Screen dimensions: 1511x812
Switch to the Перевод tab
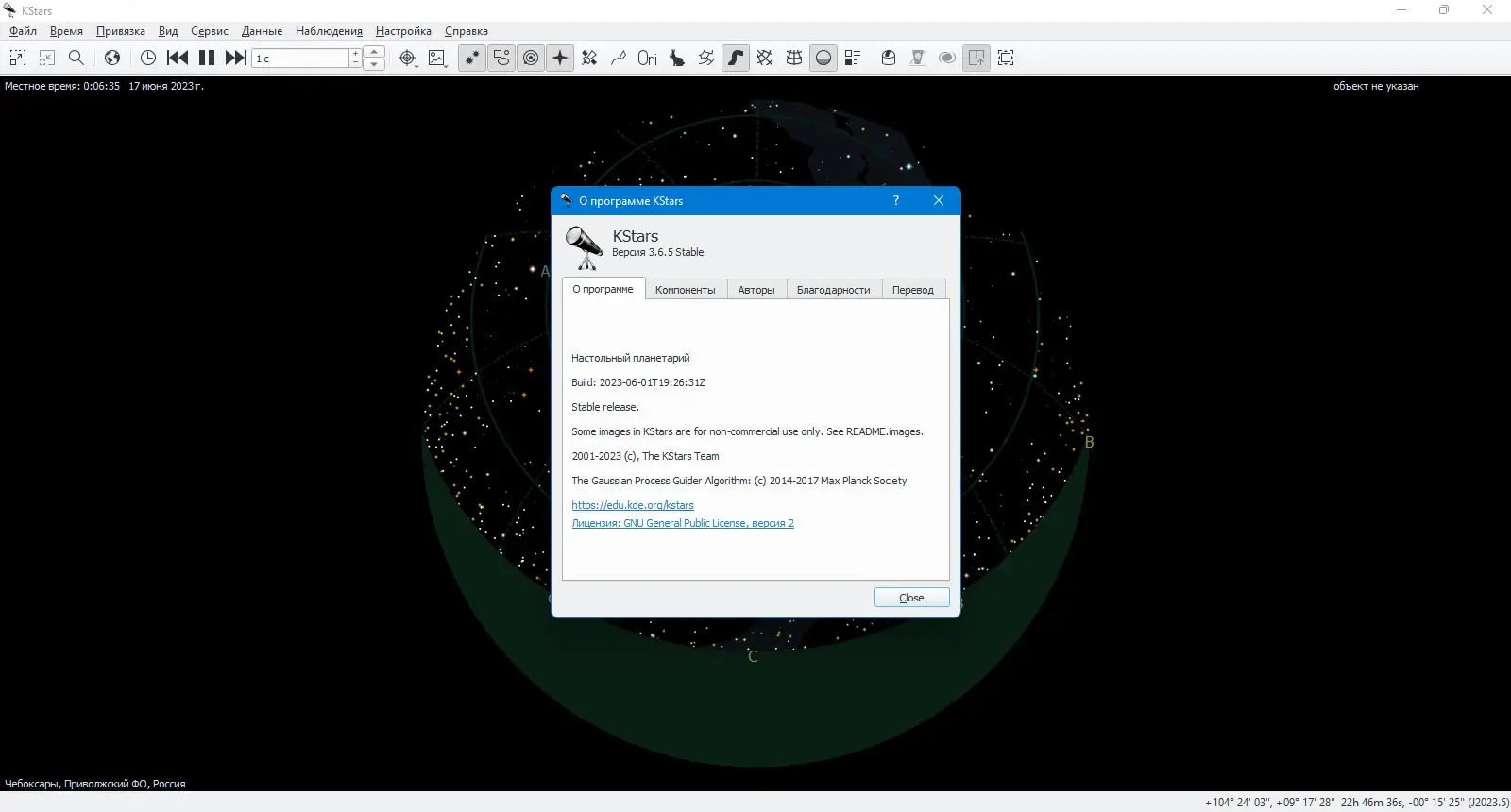tap(913, 290)
